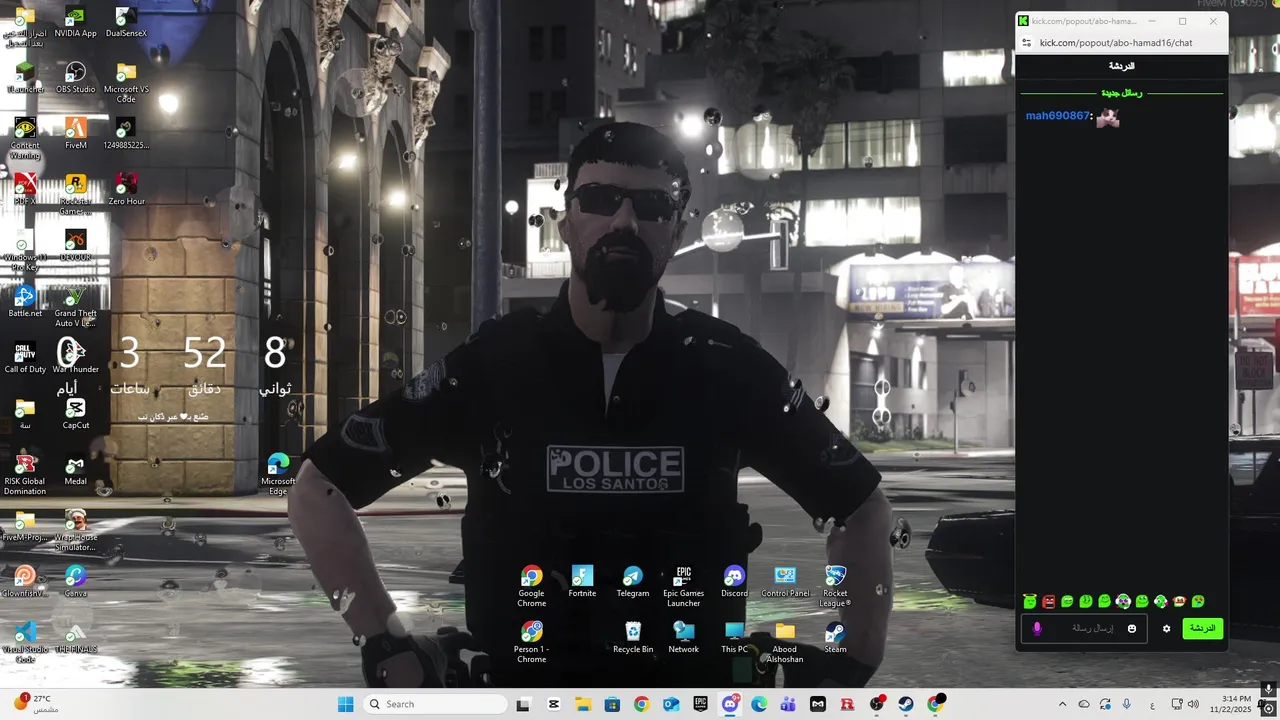Open Battle.net desktop shortcut
Image resolution: width=1280 pixels, height=720 pixels.
[25, 302]
